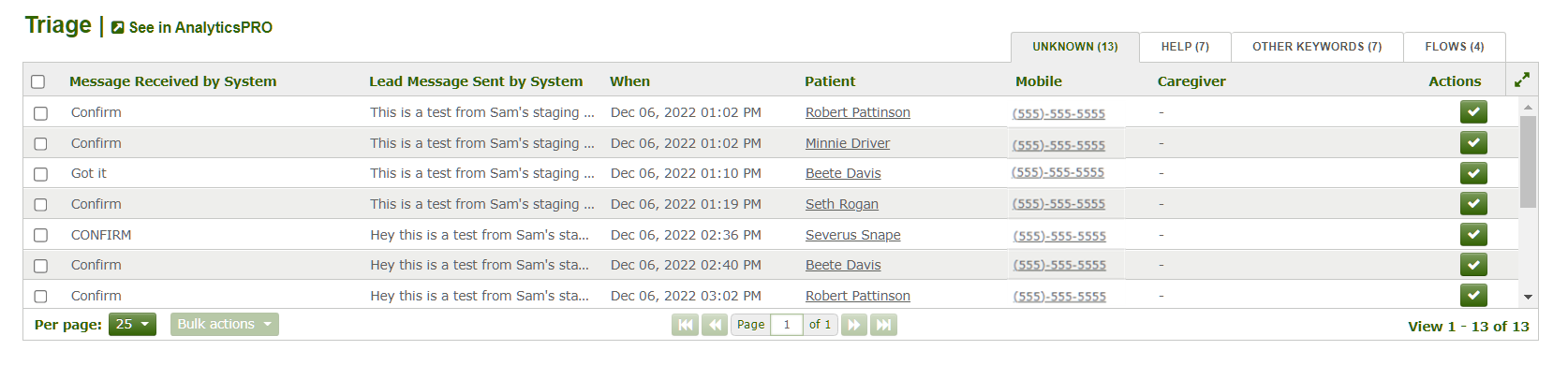Click scrollbar down arrow in table
Screen dimensions: 1568x365
click(x=1528, y=298)
